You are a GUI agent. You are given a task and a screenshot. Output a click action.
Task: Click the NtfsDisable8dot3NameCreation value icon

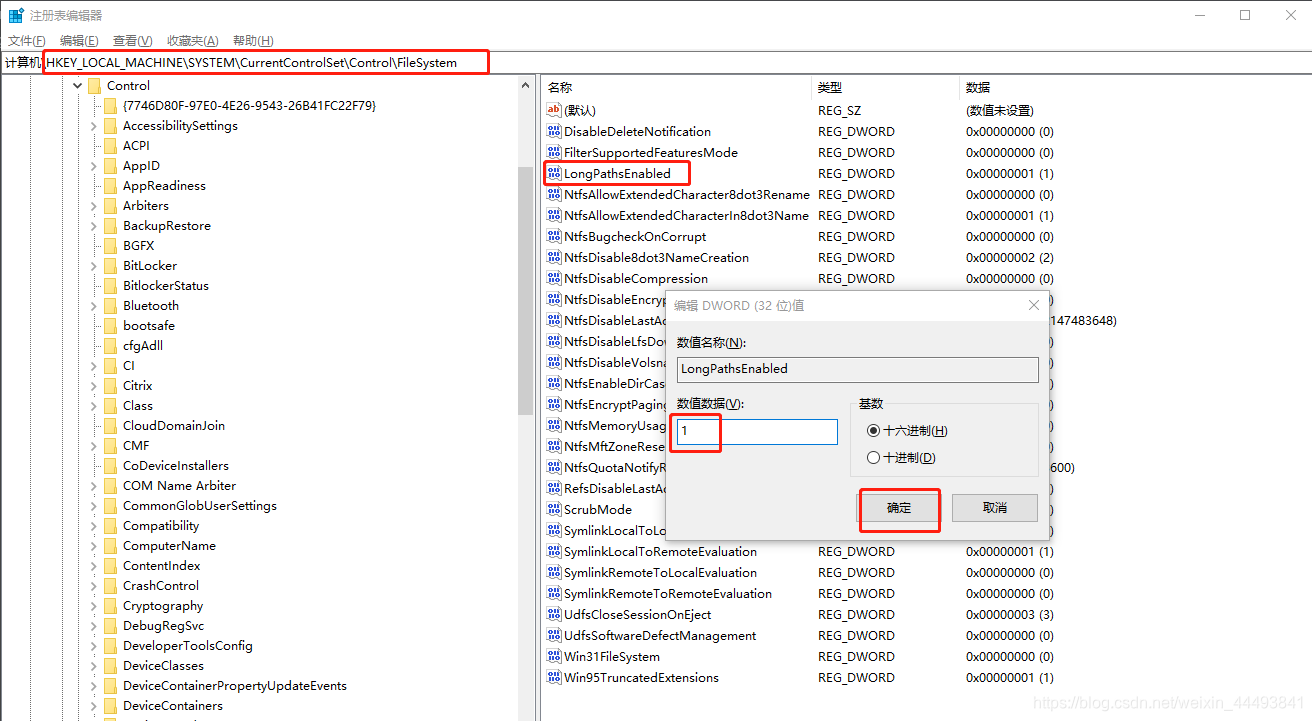[x=554, y=257]
